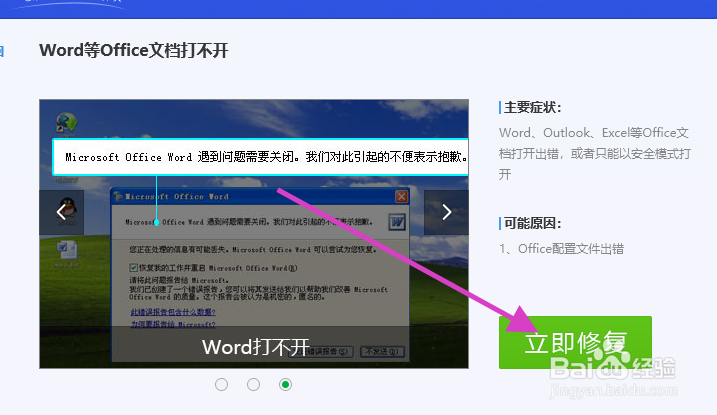The height and width of the screenshot is (415, 717).
Task: Click the 主要症状 section label
Action: 532,108
